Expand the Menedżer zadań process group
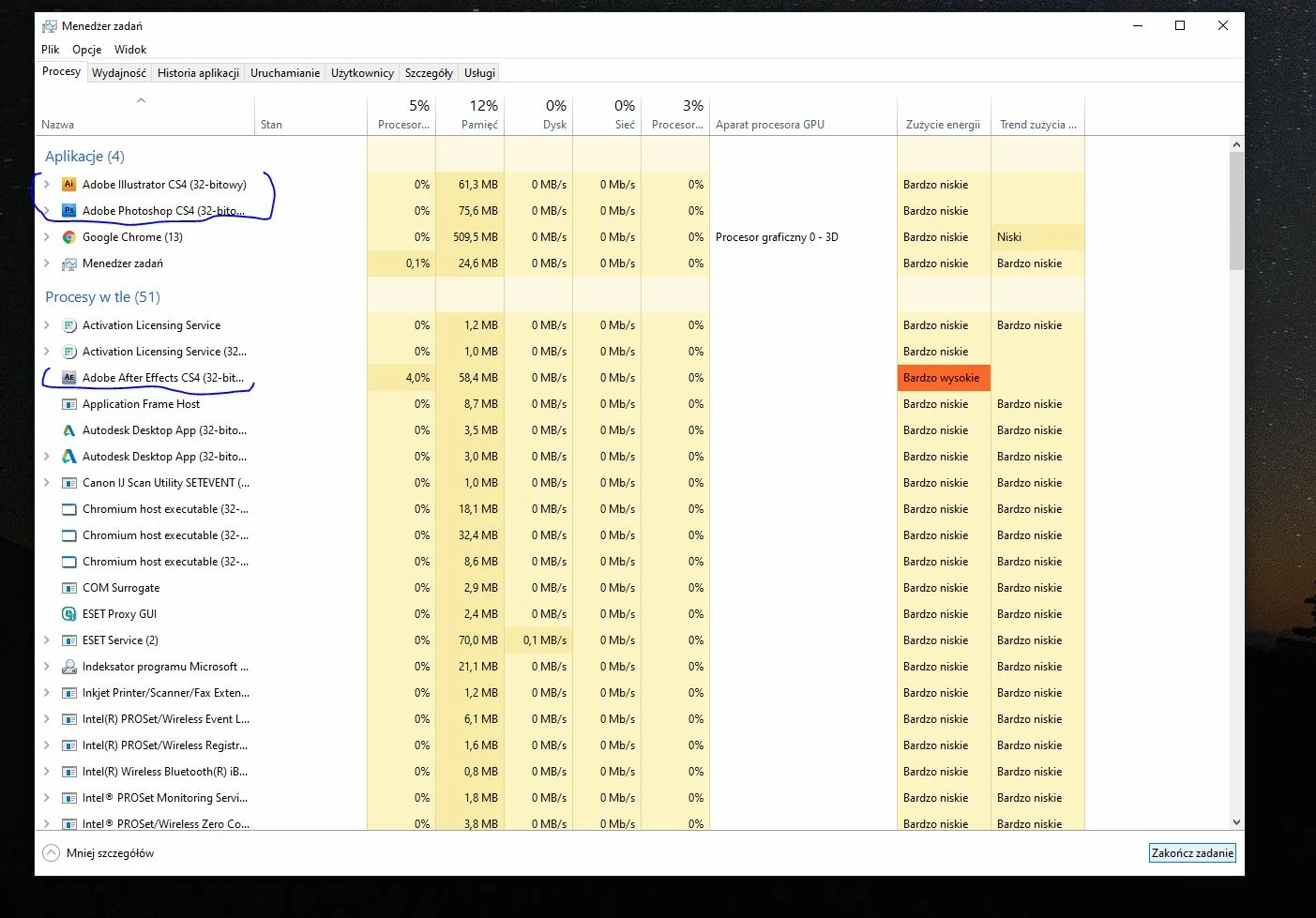1316x918 pixels. coord(47,263)
